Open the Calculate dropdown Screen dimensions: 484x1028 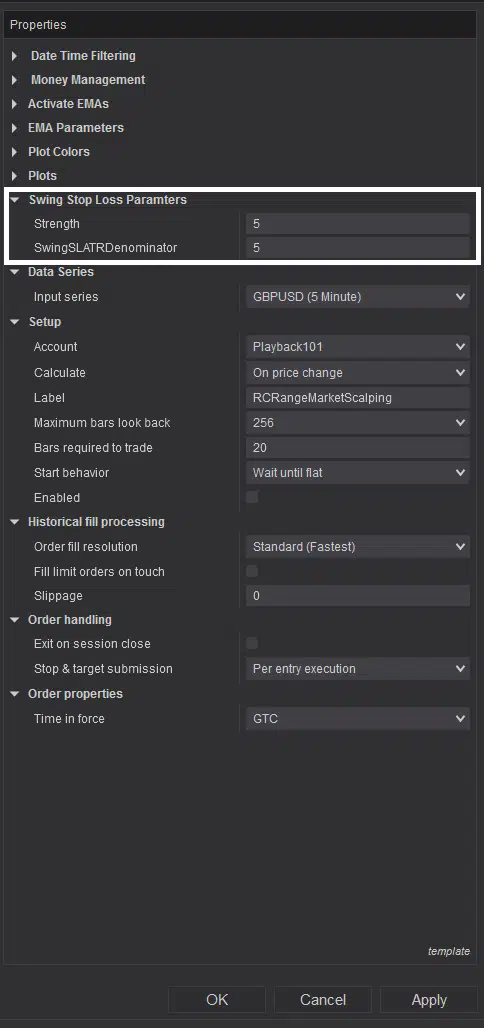point(357,372)
